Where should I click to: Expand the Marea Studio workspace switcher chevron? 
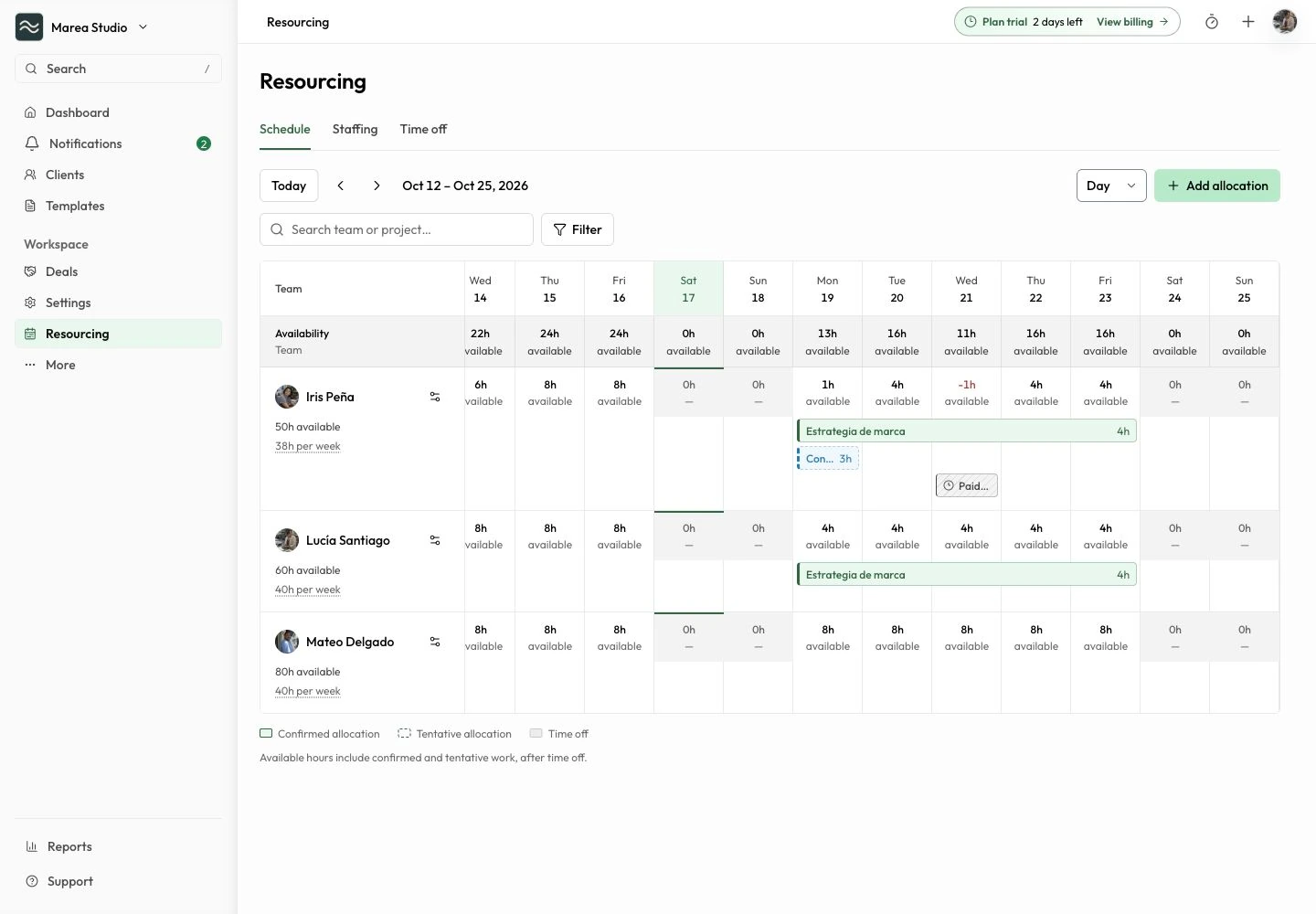[x=143, y=27]
